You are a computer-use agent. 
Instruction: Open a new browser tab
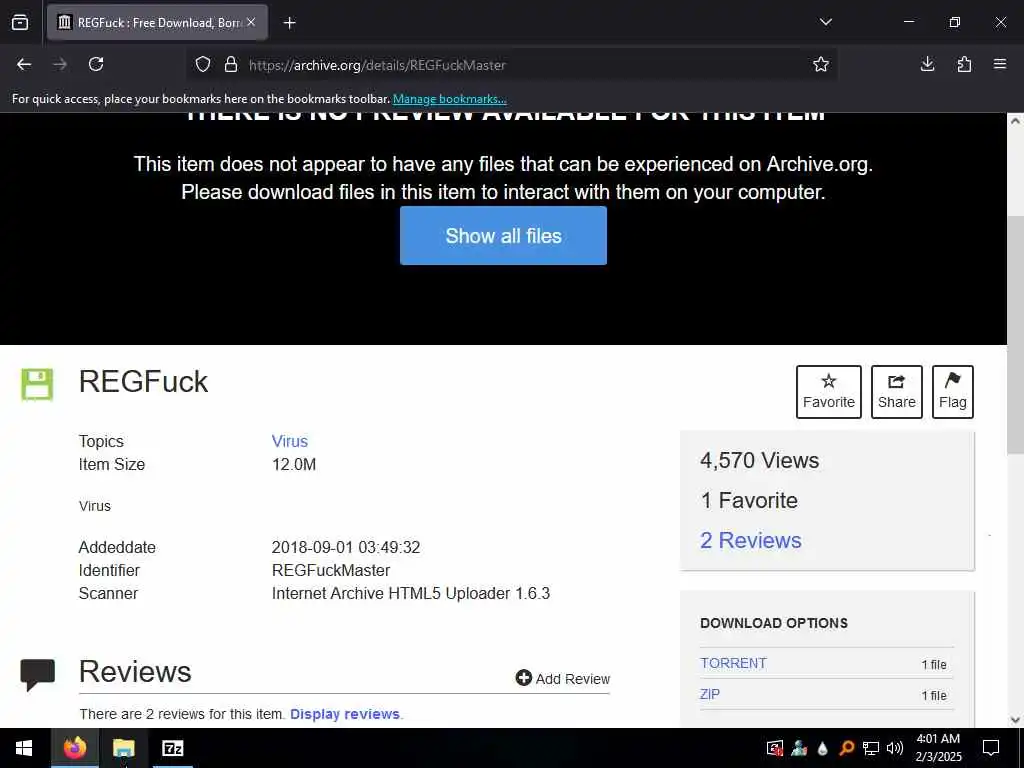pos(289,23)
